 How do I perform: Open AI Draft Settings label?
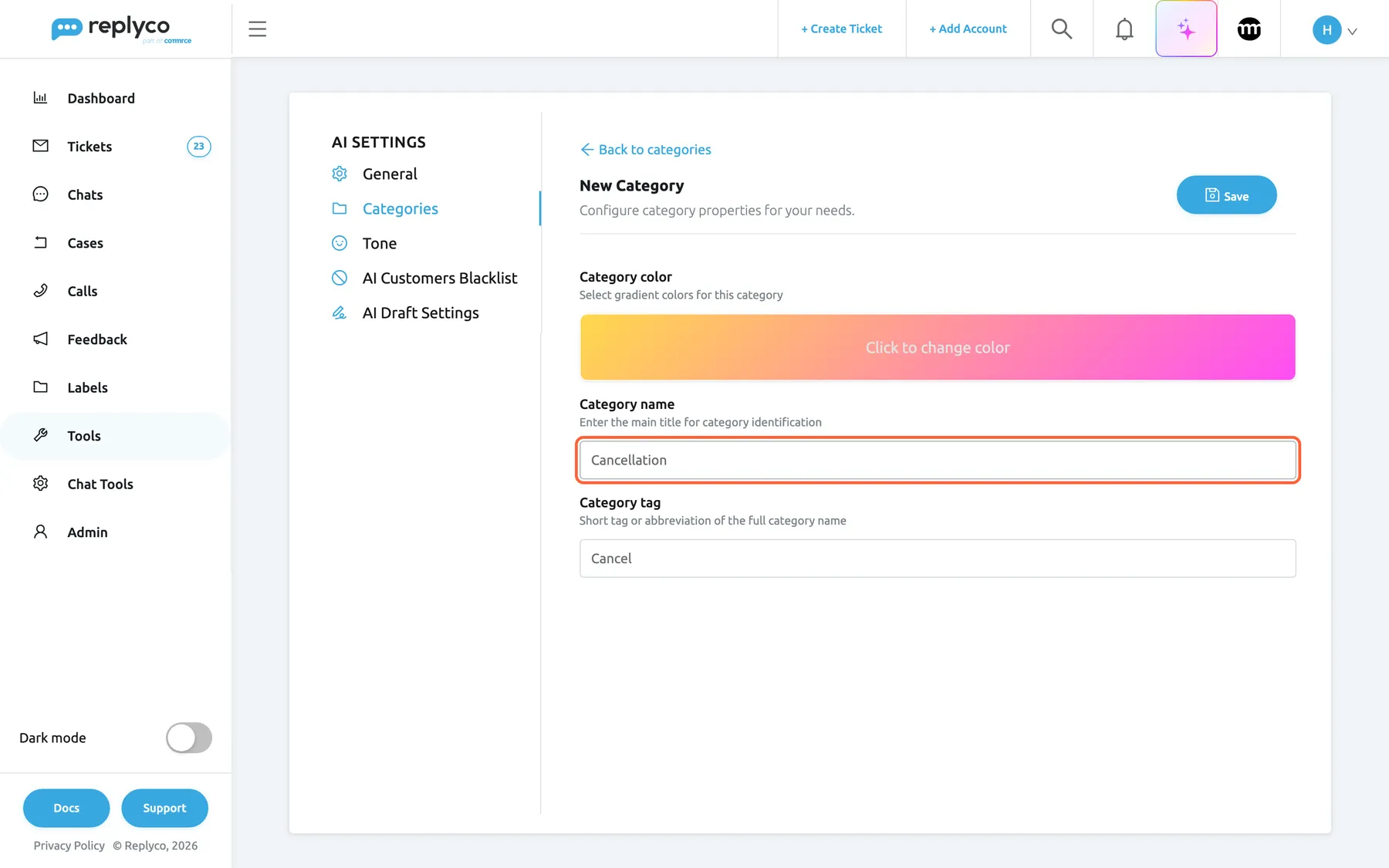(x=421, y=312)
